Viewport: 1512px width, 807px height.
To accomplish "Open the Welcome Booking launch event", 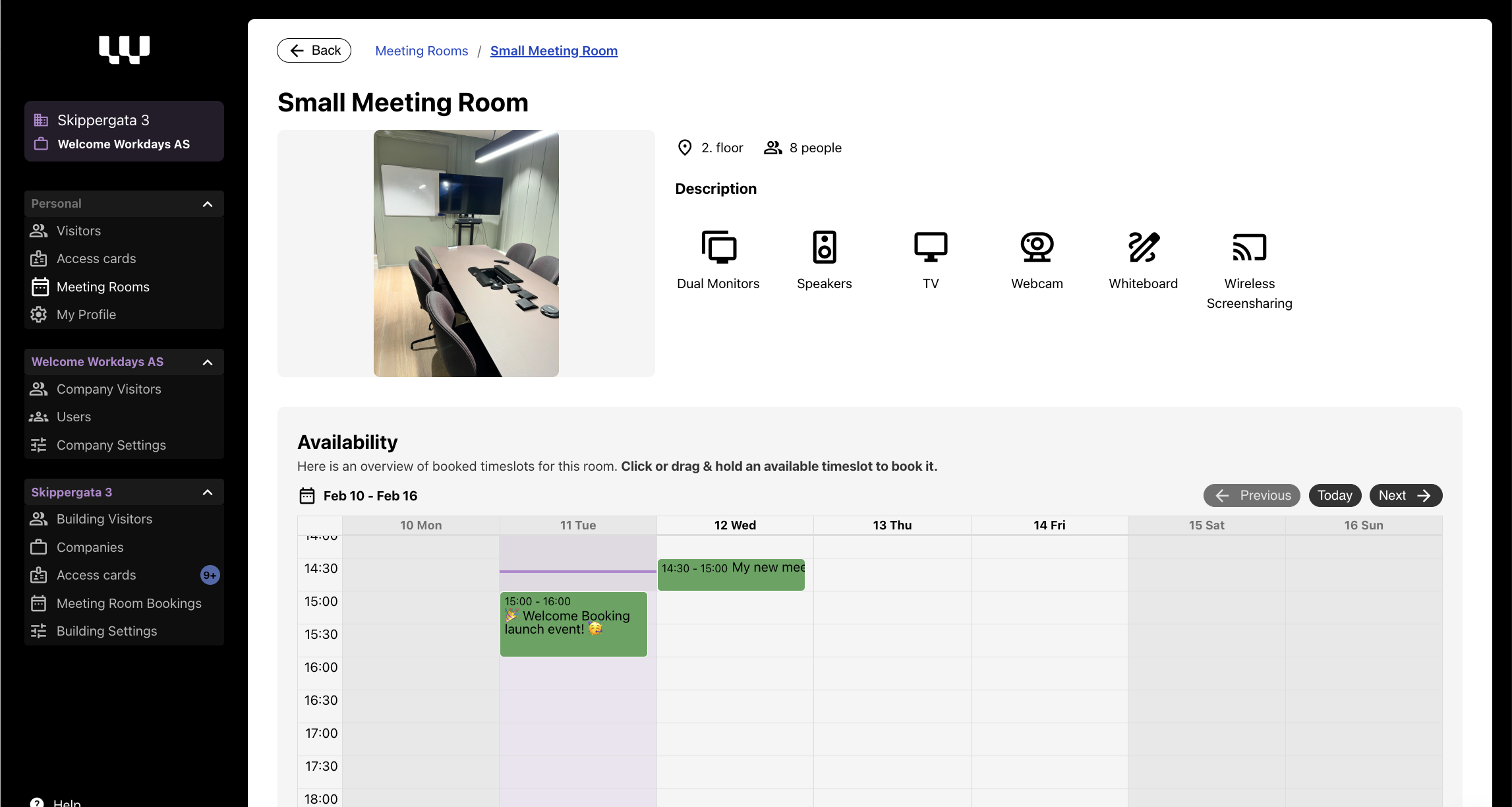I will pyautogui.click(x=573, y=624).
